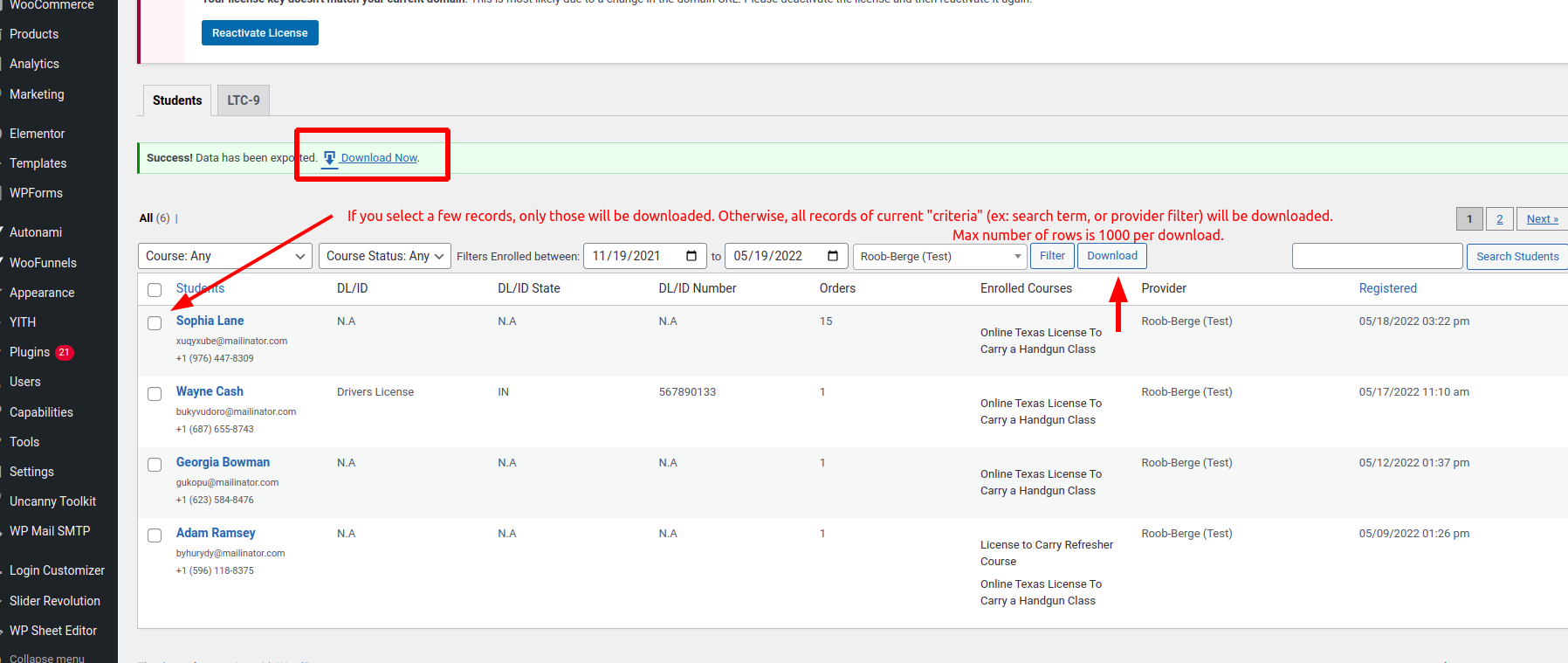The height and width of the screenshot is (663, 1568).
Task: Toggle the select-all students checkbox
Action: 155,290
